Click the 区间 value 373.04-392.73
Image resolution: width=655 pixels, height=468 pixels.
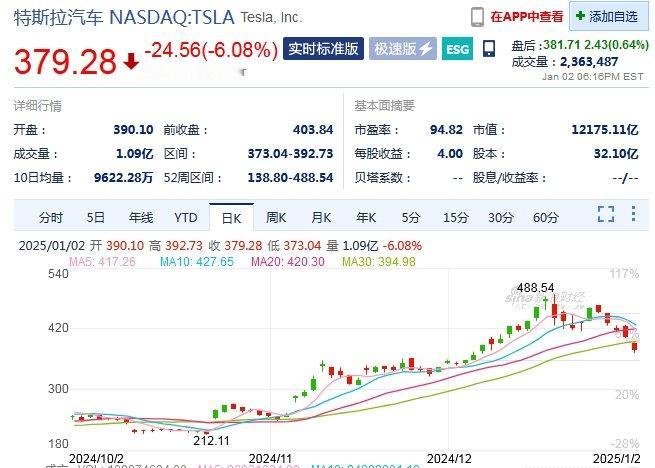pyautogui.click(x=290, y=154)
